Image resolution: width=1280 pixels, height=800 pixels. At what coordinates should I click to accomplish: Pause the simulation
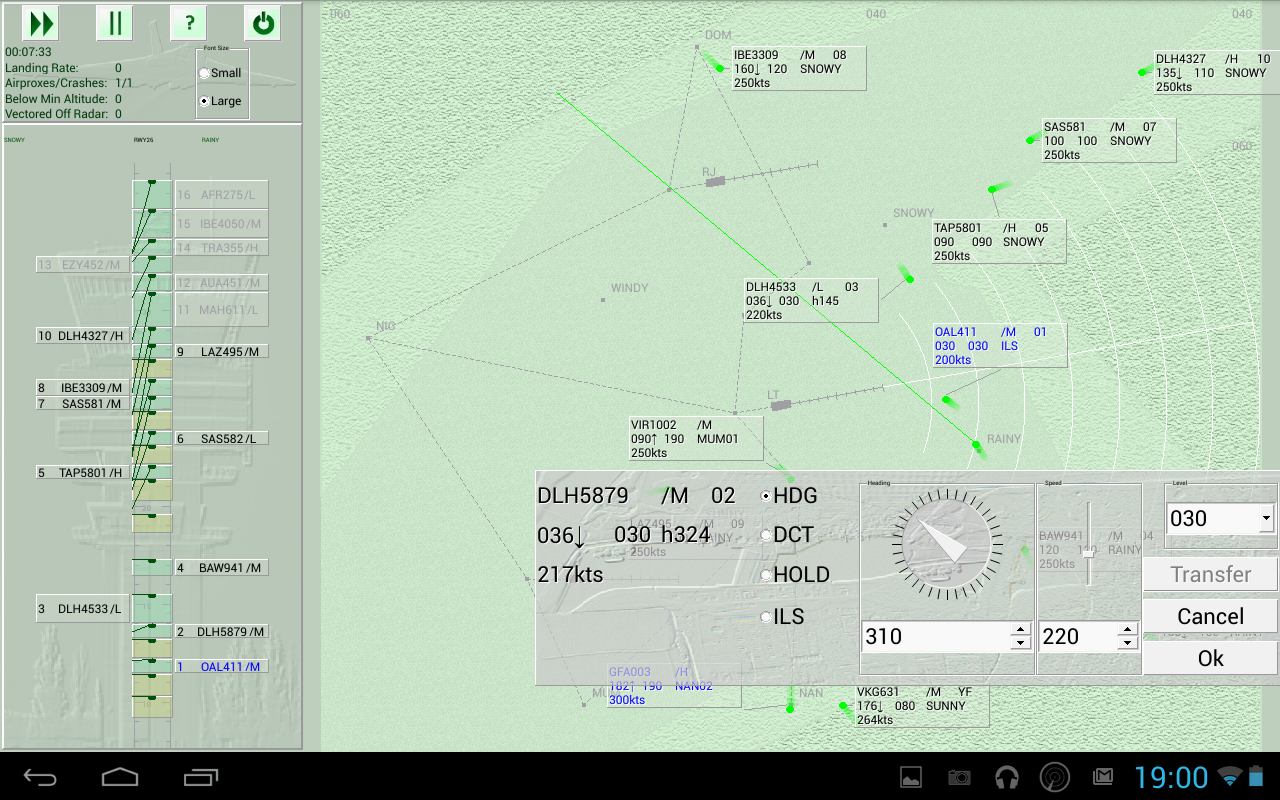coord(115,23)
